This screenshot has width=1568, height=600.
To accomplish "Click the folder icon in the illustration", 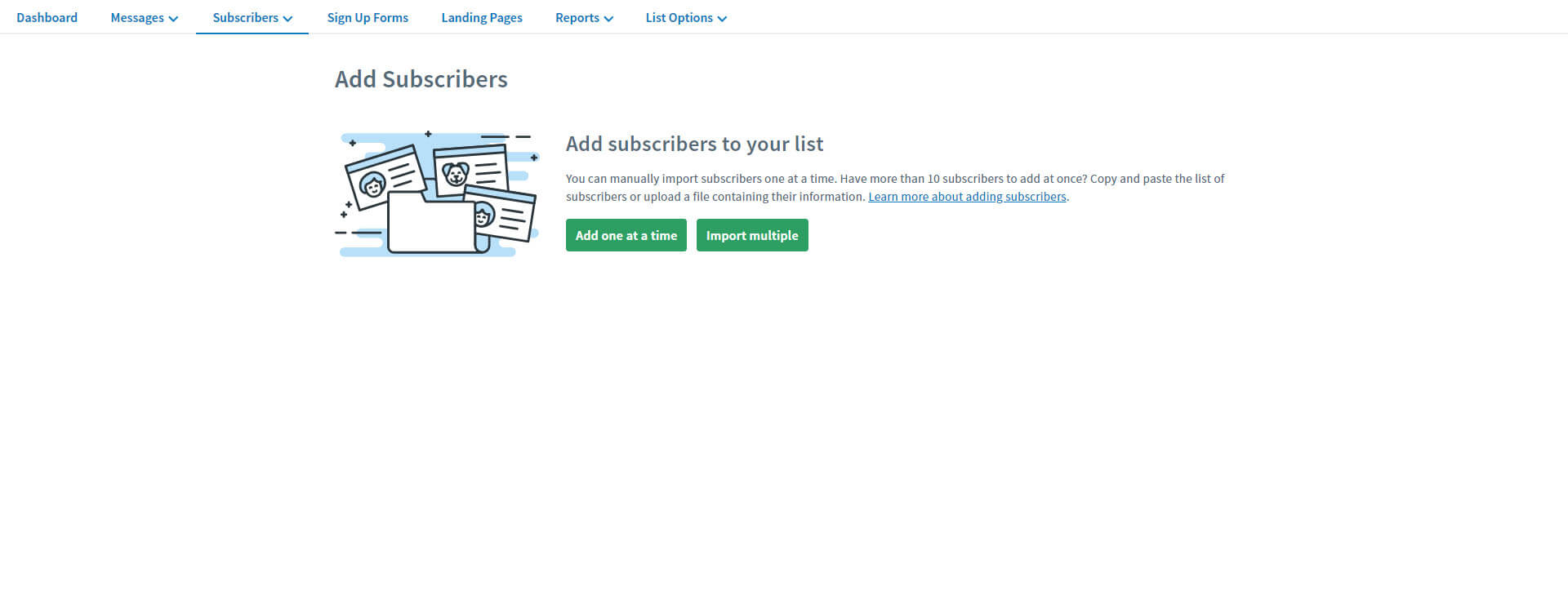I will pos(433,223).
